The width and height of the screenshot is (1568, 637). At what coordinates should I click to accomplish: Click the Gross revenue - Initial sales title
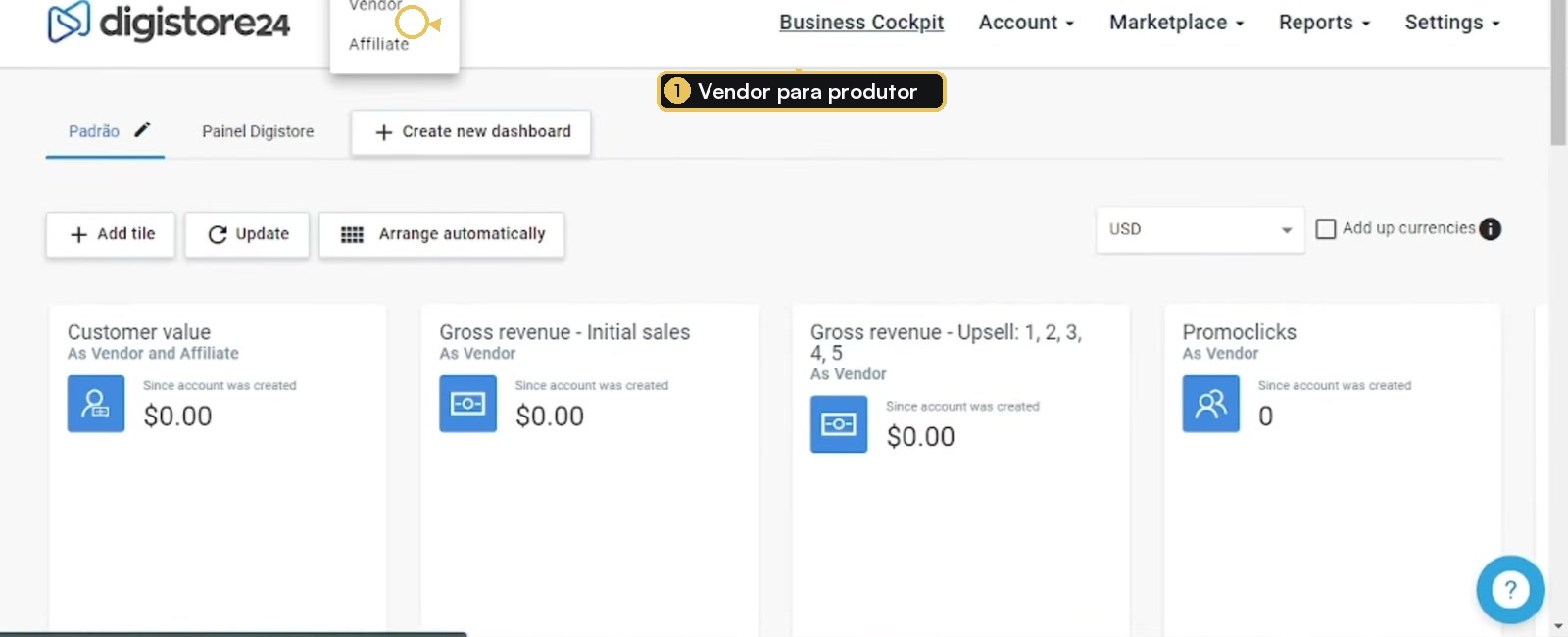tap(564, 332)
